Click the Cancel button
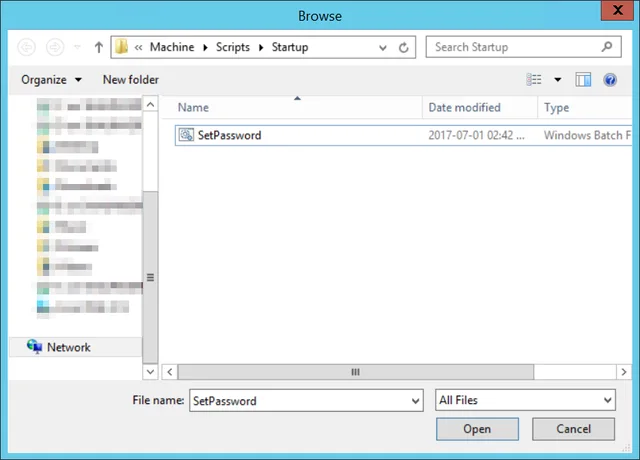The height and width of the screenshot is (460, 640). 573,429
